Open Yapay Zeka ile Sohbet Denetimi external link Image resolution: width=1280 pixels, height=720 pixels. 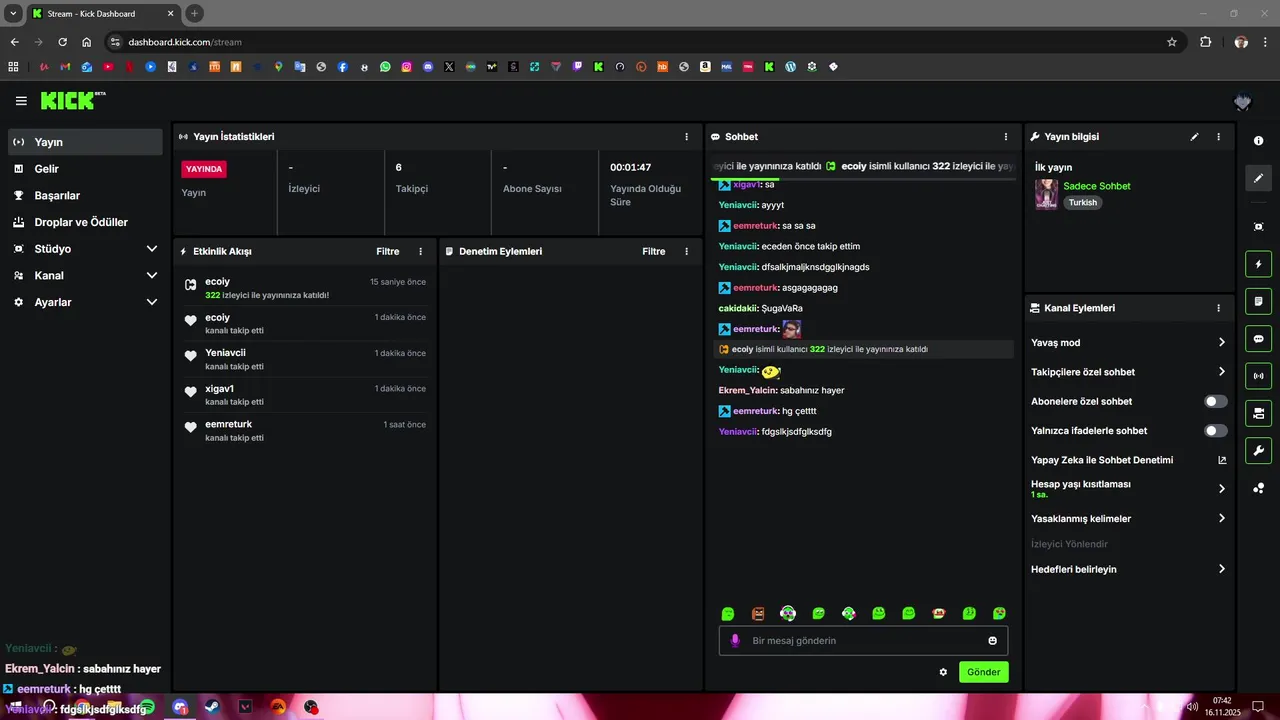1222,460
